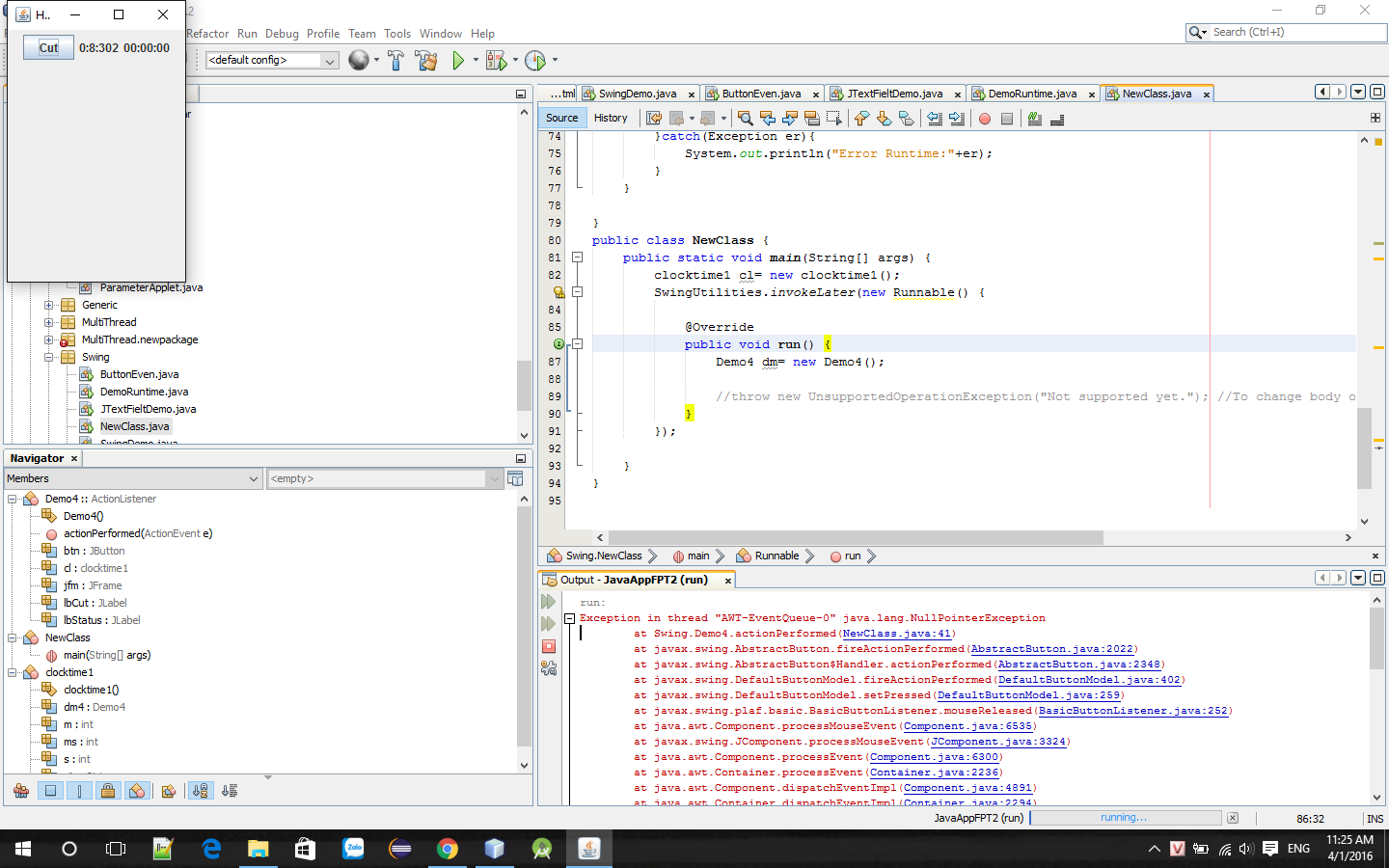
Task: Click the red Start Macro Recording icon
Action: click(985, 119)
